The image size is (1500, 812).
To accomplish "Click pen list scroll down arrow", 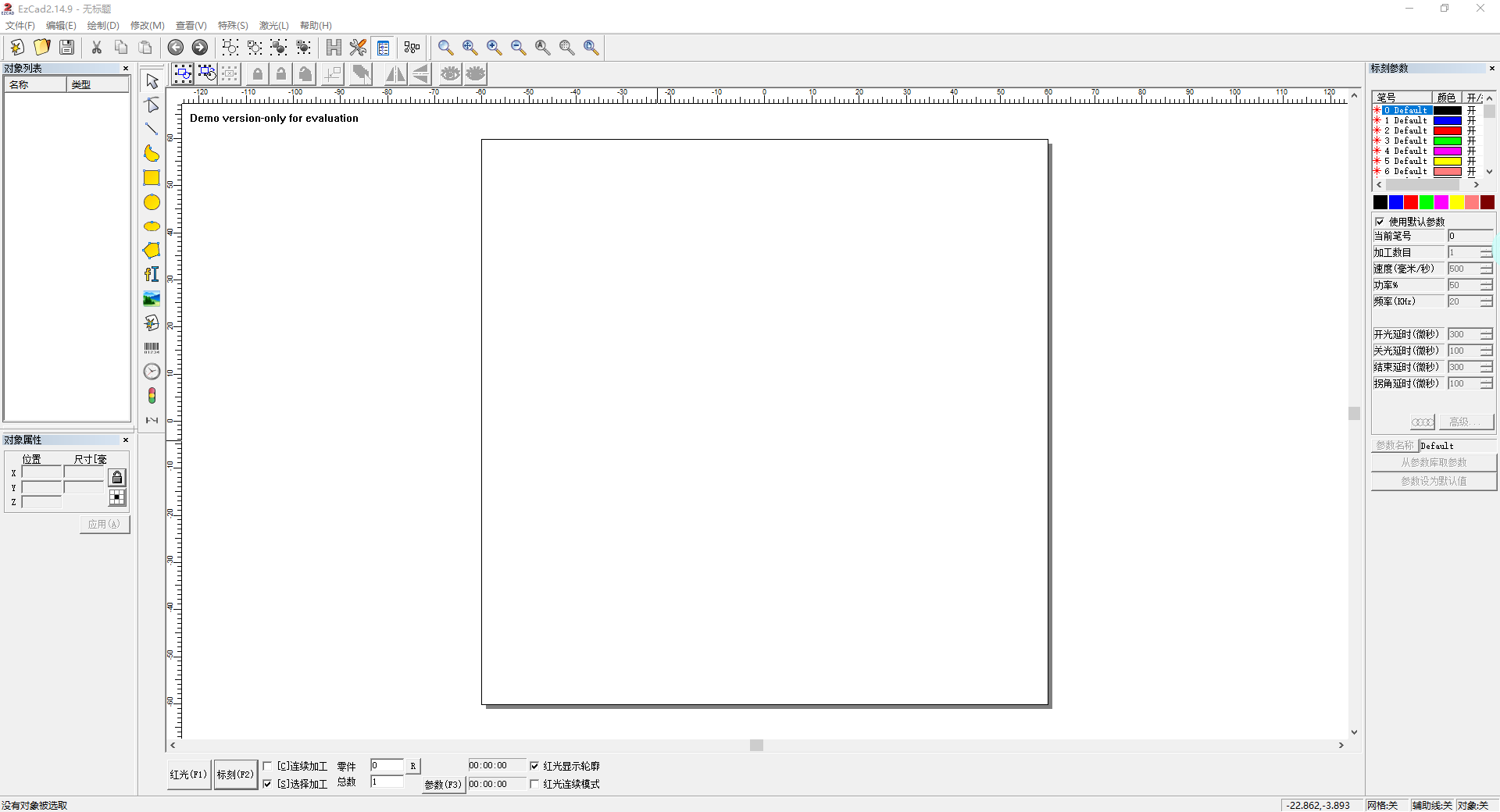I will 1489,172.
